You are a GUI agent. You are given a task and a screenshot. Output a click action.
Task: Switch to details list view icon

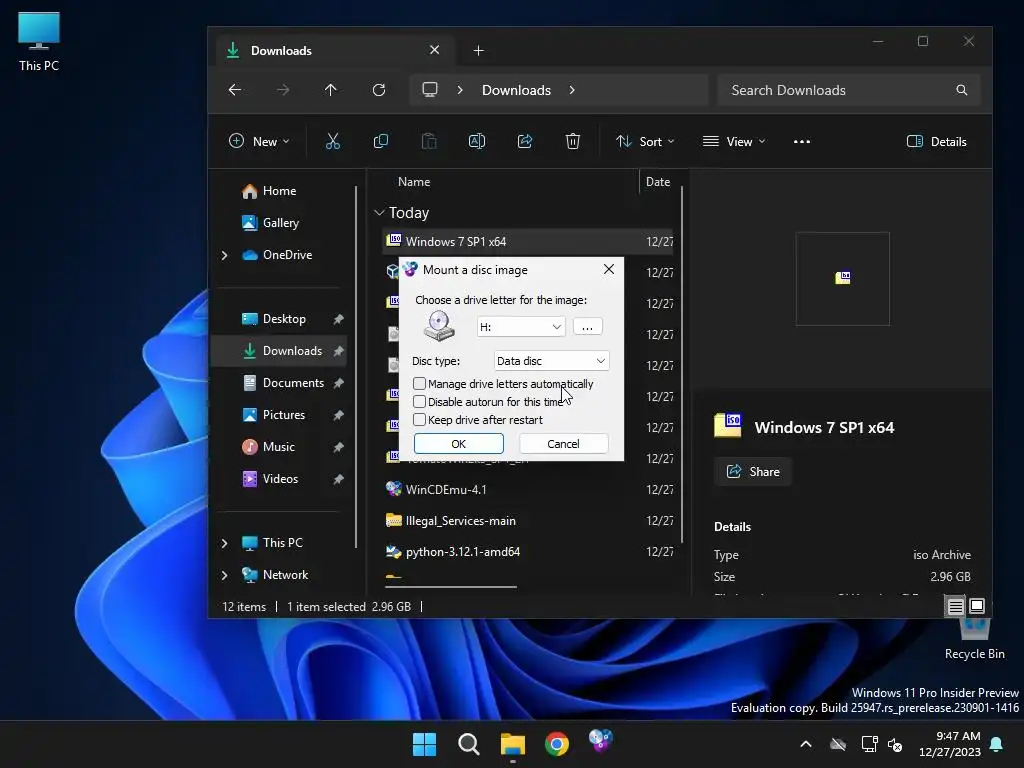point(955,607)
